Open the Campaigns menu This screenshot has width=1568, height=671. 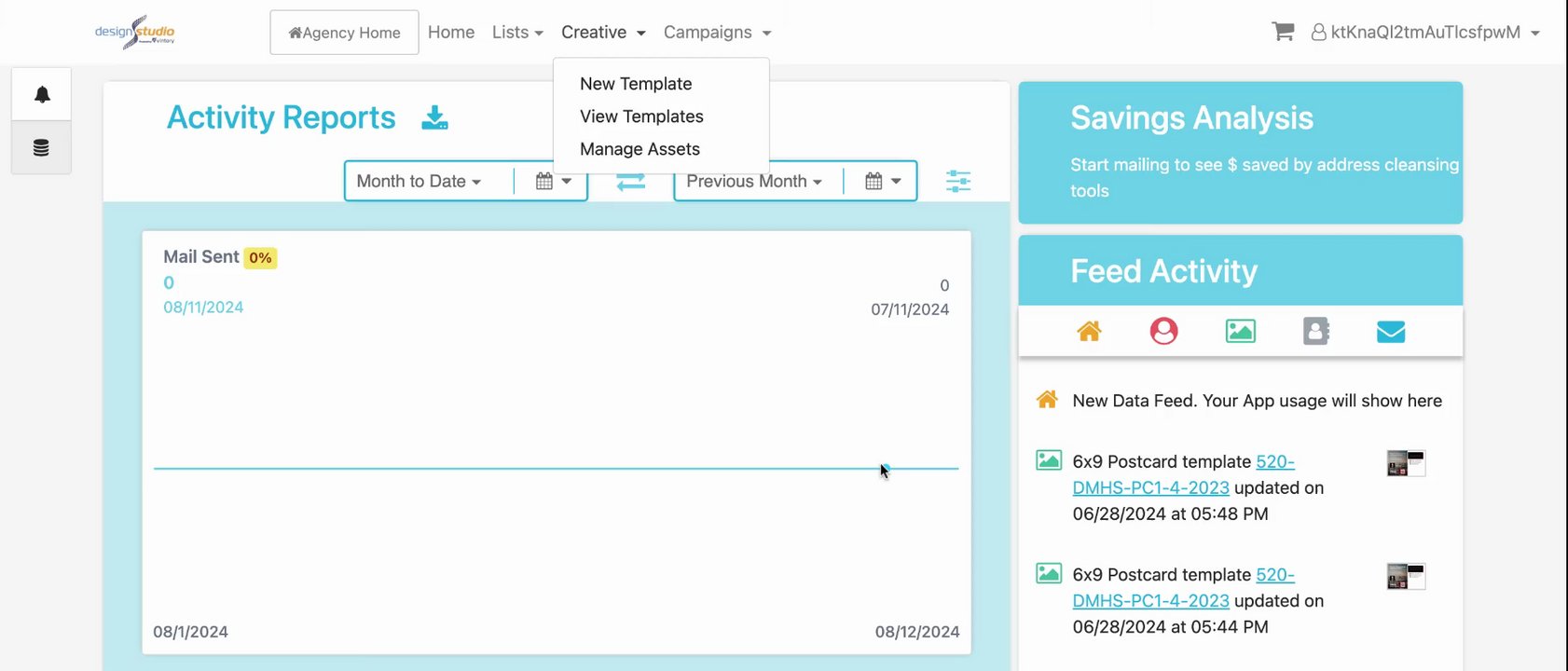click(x=717, y=32)
